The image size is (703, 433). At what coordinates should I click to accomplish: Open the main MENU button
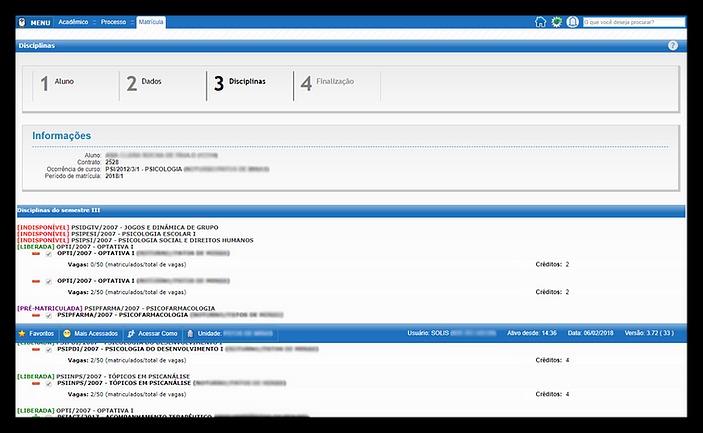click(x=34, y=21)
